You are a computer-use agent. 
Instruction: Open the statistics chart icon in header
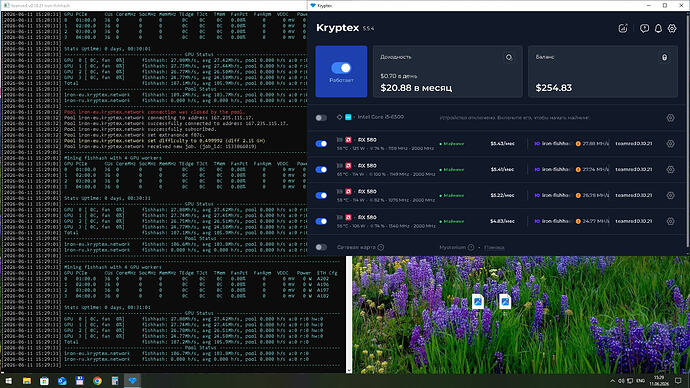(x=623, y=29)
